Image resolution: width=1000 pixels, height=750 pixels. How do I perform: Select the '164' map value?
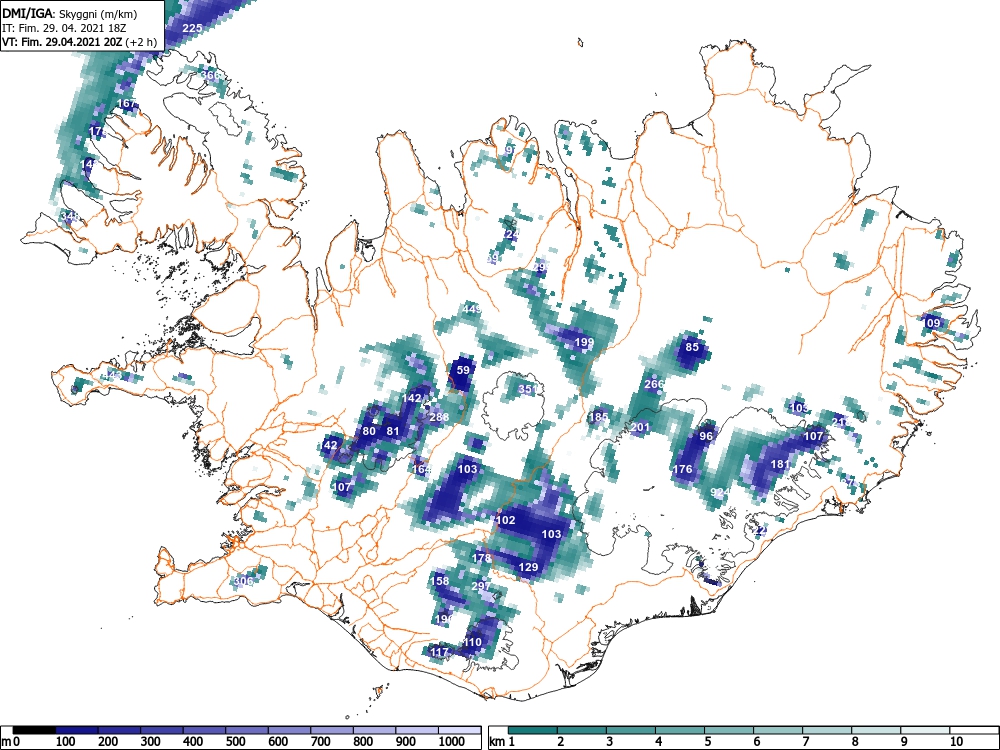tap(421, 469)
